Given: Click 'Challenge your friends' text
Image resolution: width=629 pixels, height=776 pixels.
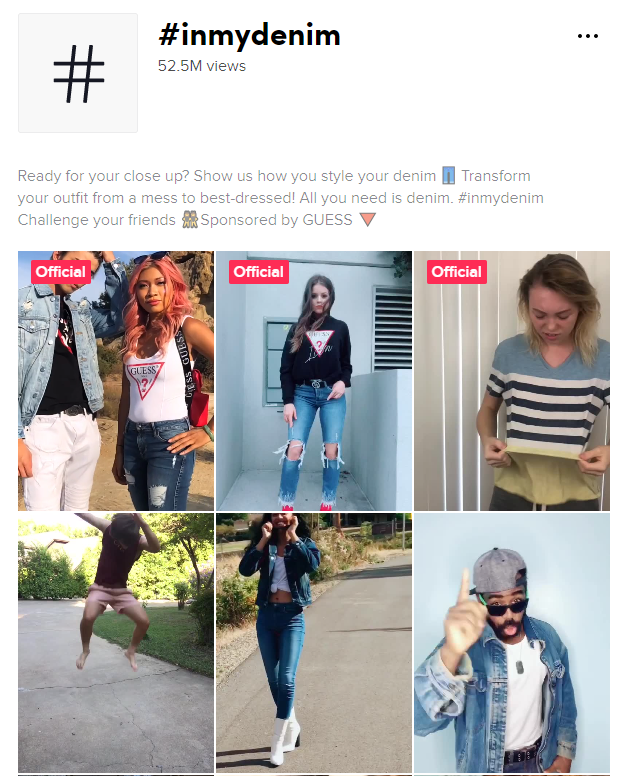Looking at the screenshot, I should (97, 220).
